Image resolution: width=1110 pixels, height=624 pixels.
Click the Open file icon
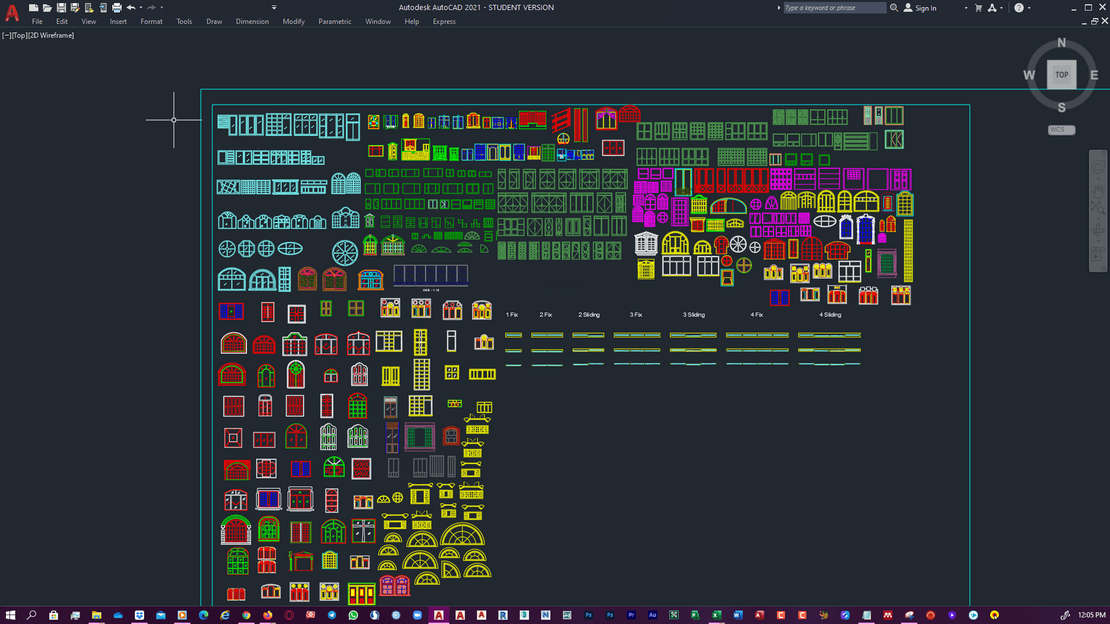46,8
